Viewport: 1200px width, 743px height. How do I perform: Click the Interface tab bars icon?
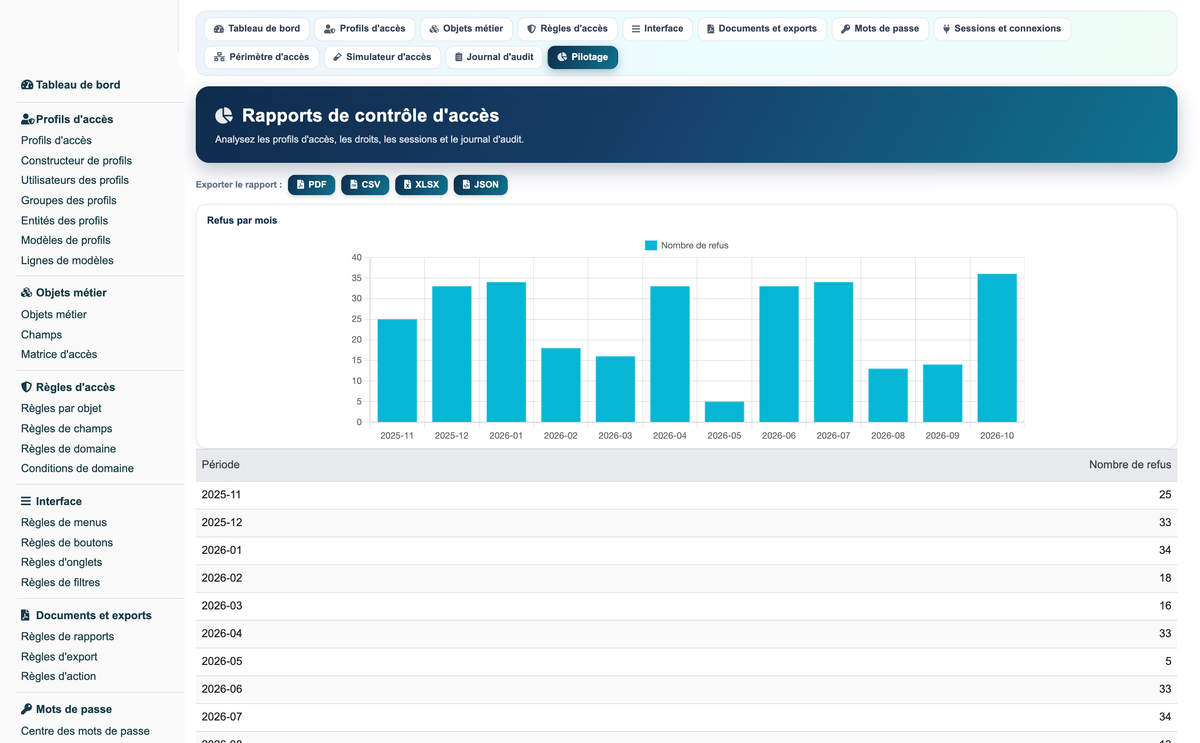coord(636,29)
